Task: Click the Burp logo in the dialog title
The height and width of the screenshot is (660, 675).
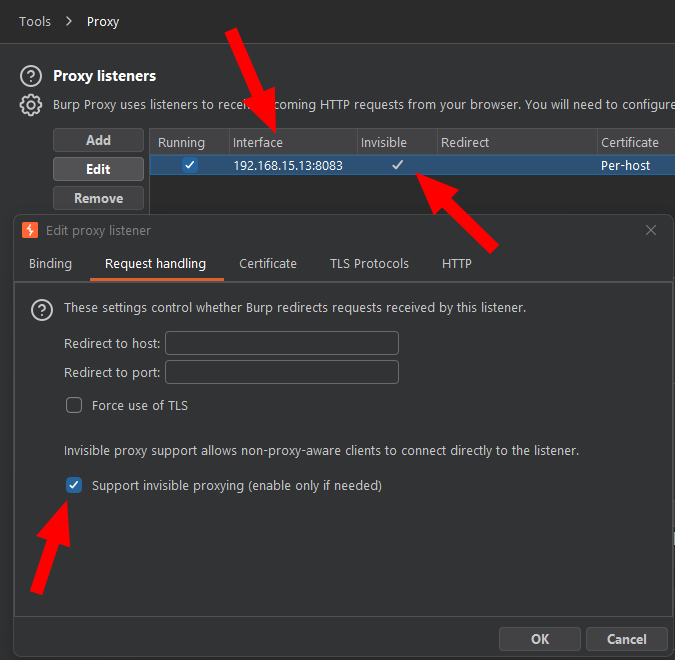Action: (x=30, y=230)
